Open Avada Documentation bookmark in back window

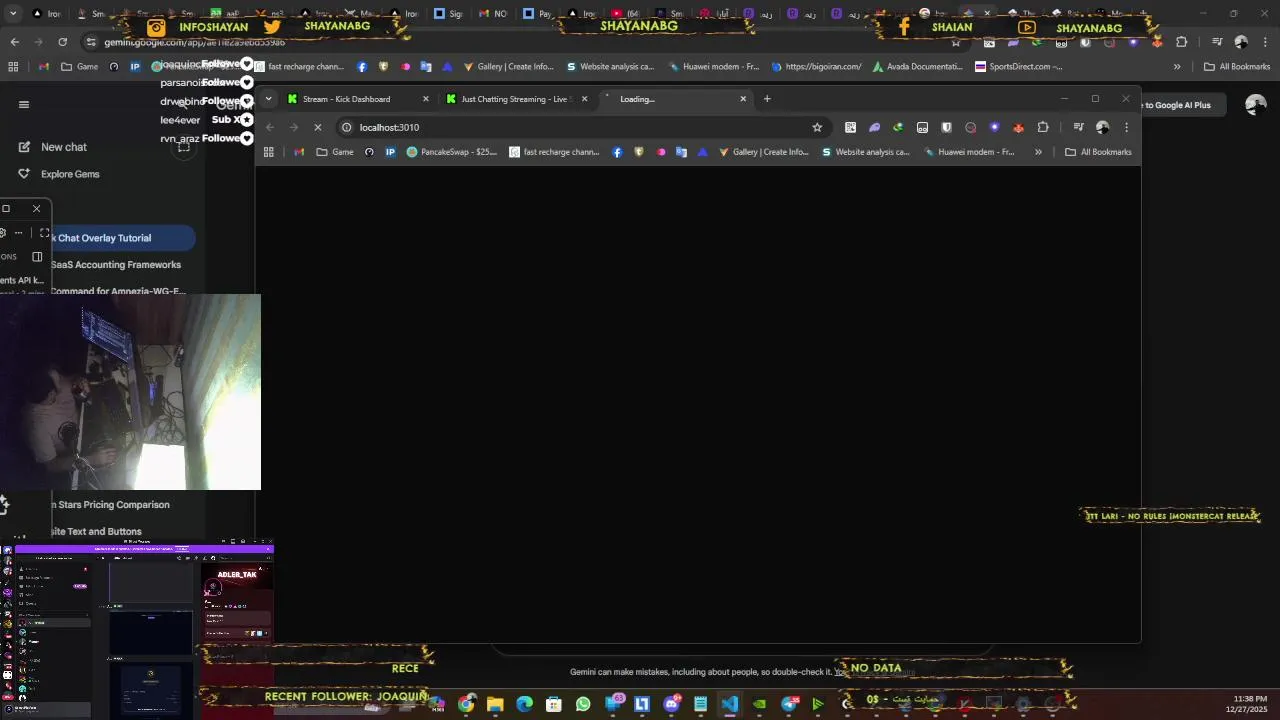(917, 67)
